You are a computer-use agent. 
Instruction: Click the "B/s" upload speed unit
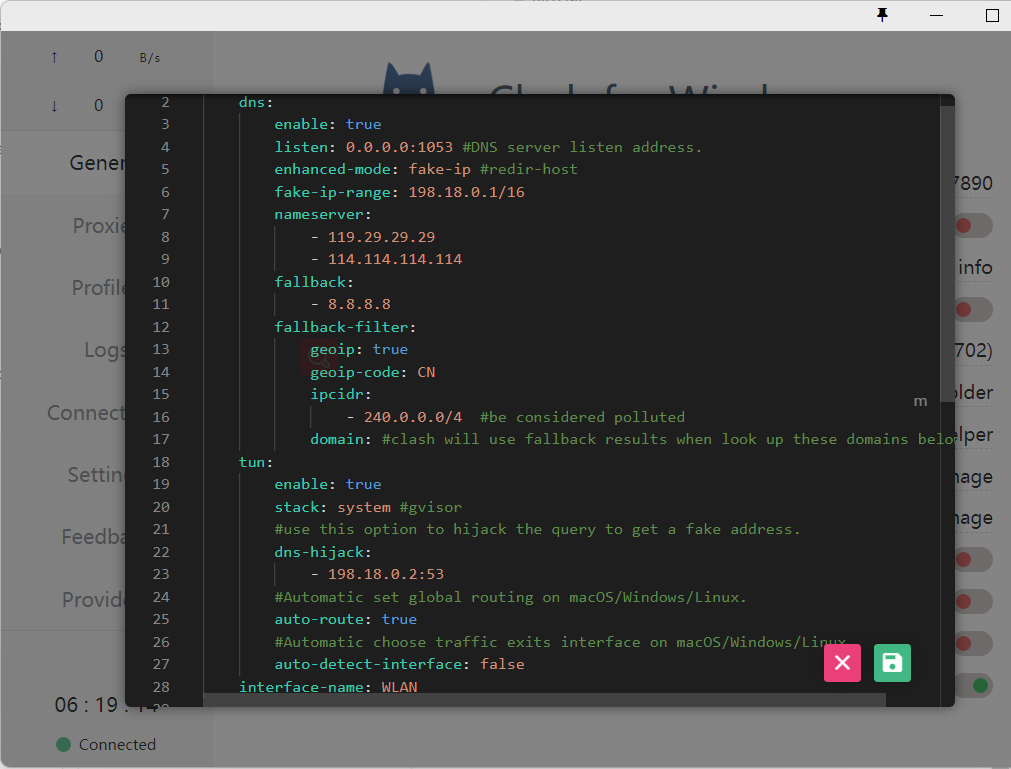[150, 58]
